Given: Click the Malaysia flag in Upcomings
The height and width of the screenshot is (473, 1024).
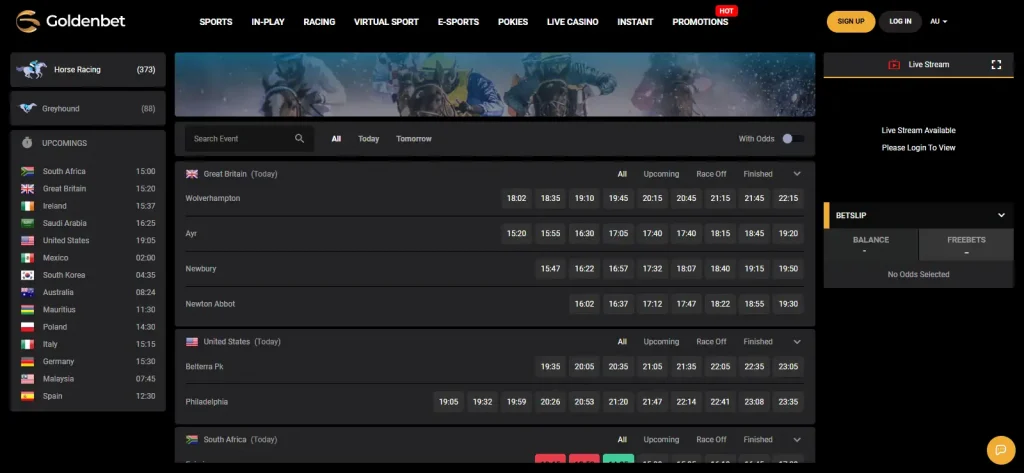Looking at the screenshot, I should pyautogui.click(x=27, y=379).
